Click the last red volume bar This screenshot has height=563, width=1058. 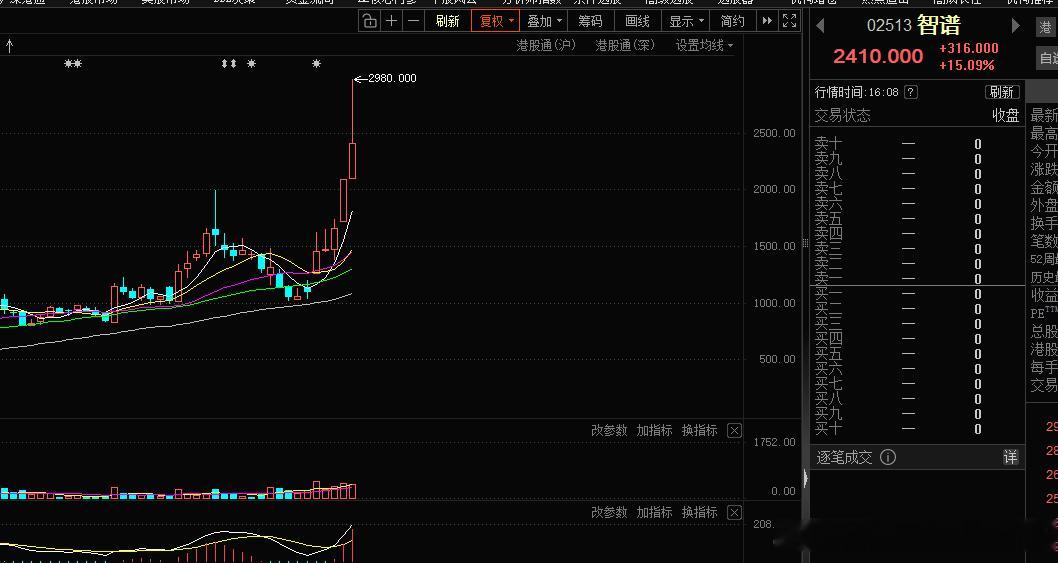(352, 491)
